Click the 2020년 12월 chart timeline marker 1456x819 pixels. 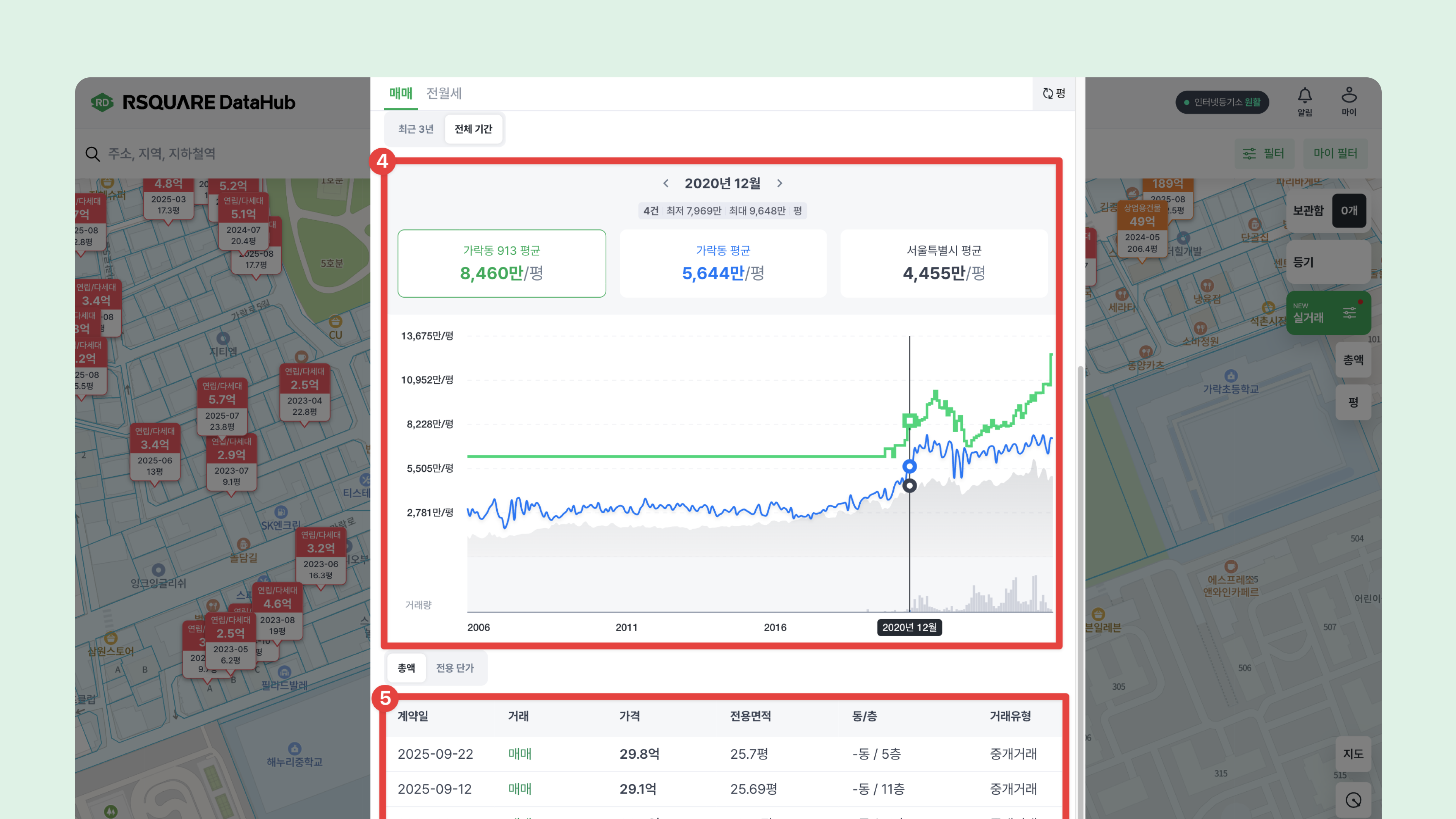coord(909,628)
